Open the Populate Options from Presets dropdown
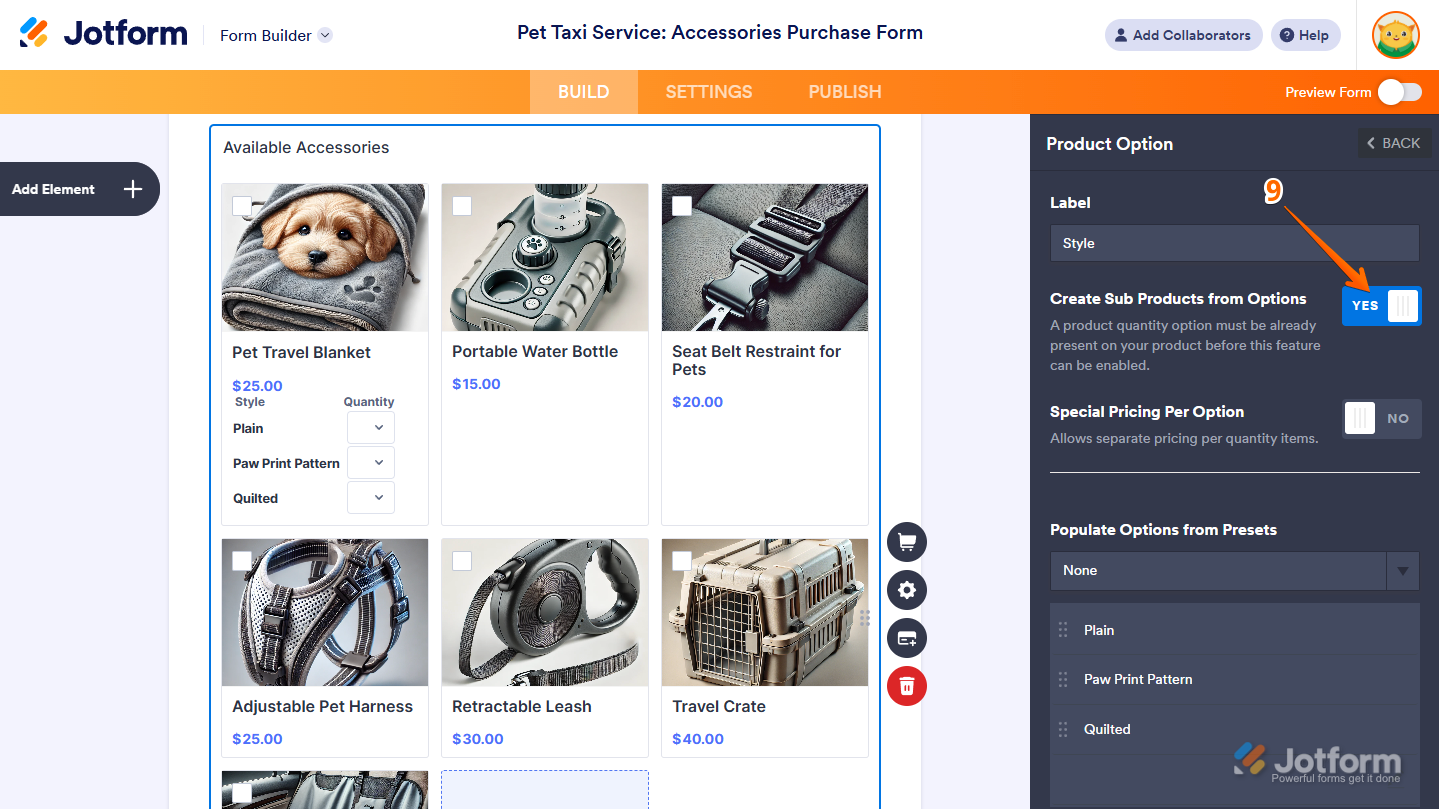 1234,571
